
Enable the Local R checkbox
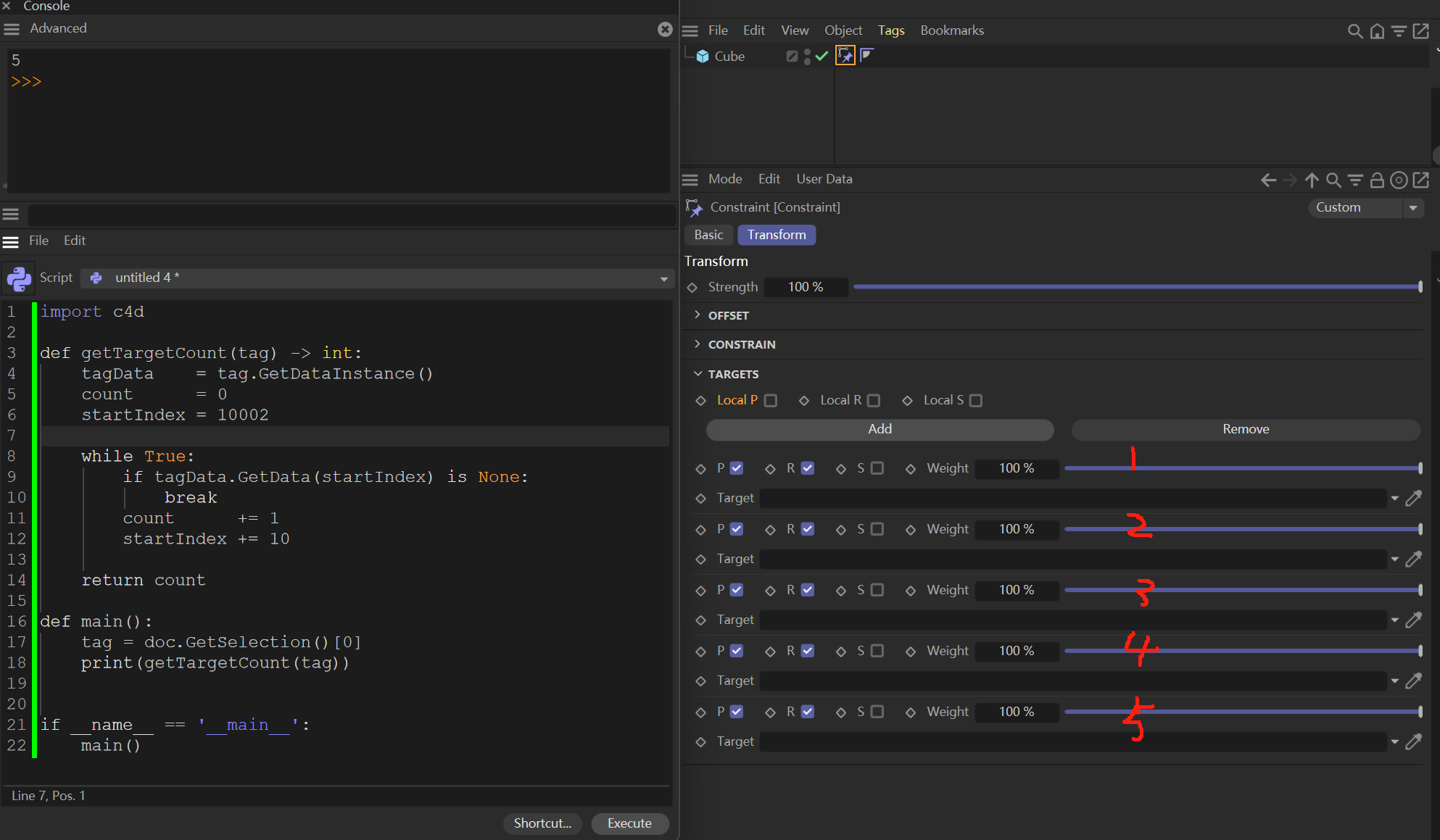pyautogui.click(x=874, y=401)
